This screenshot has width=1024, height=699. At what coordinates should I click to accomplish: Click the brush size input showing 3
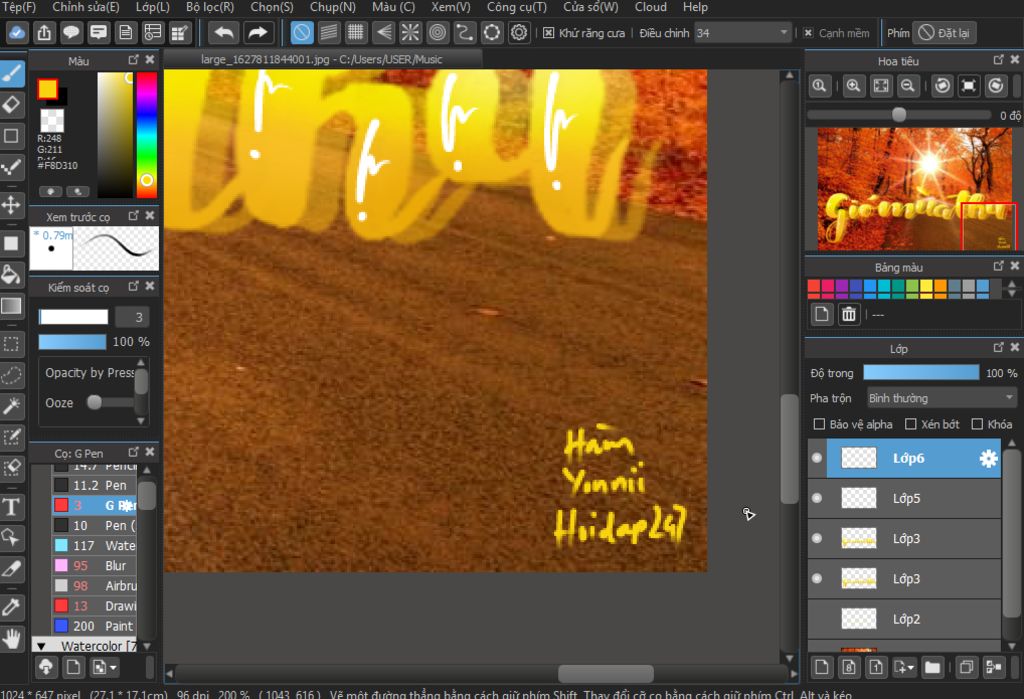(133, 317)
